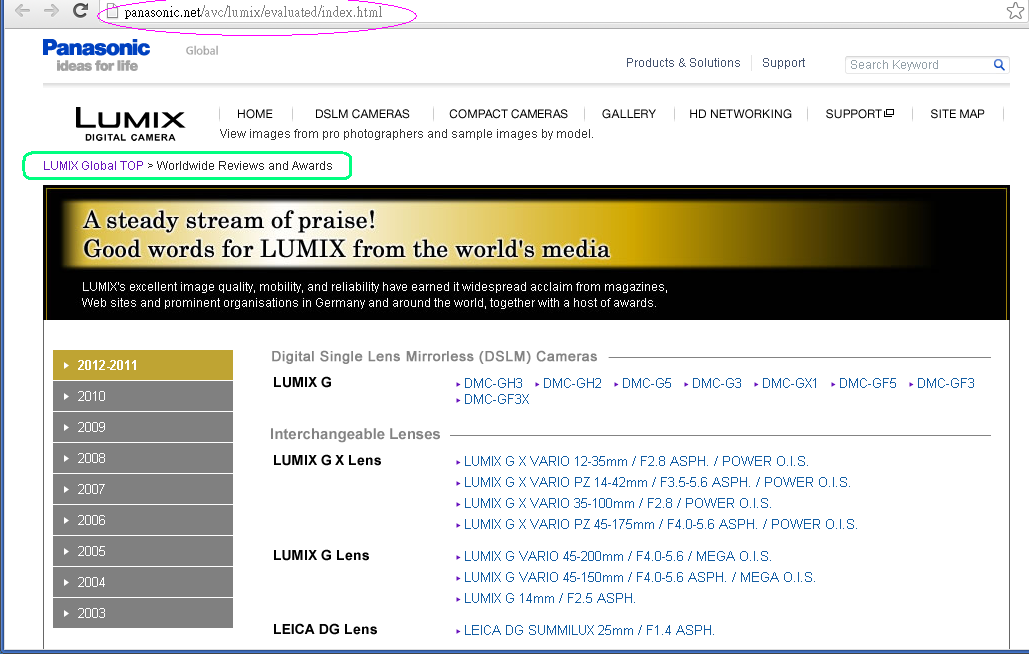
Task: Click the Global label near Panasonic logo
Action: click(201, 51)
